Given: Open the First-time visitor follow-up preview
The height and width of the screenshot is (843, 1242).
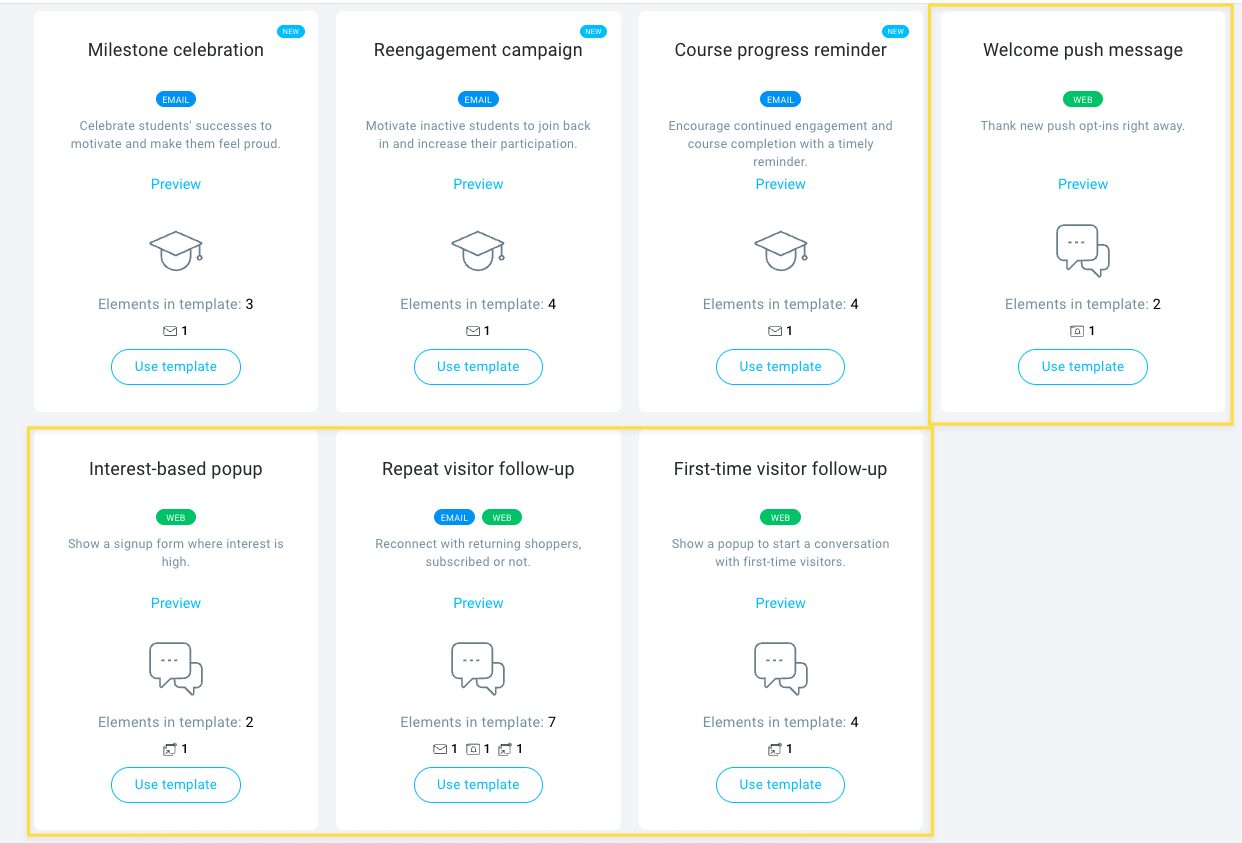Looking at the screenshot, I should point(780,603).
